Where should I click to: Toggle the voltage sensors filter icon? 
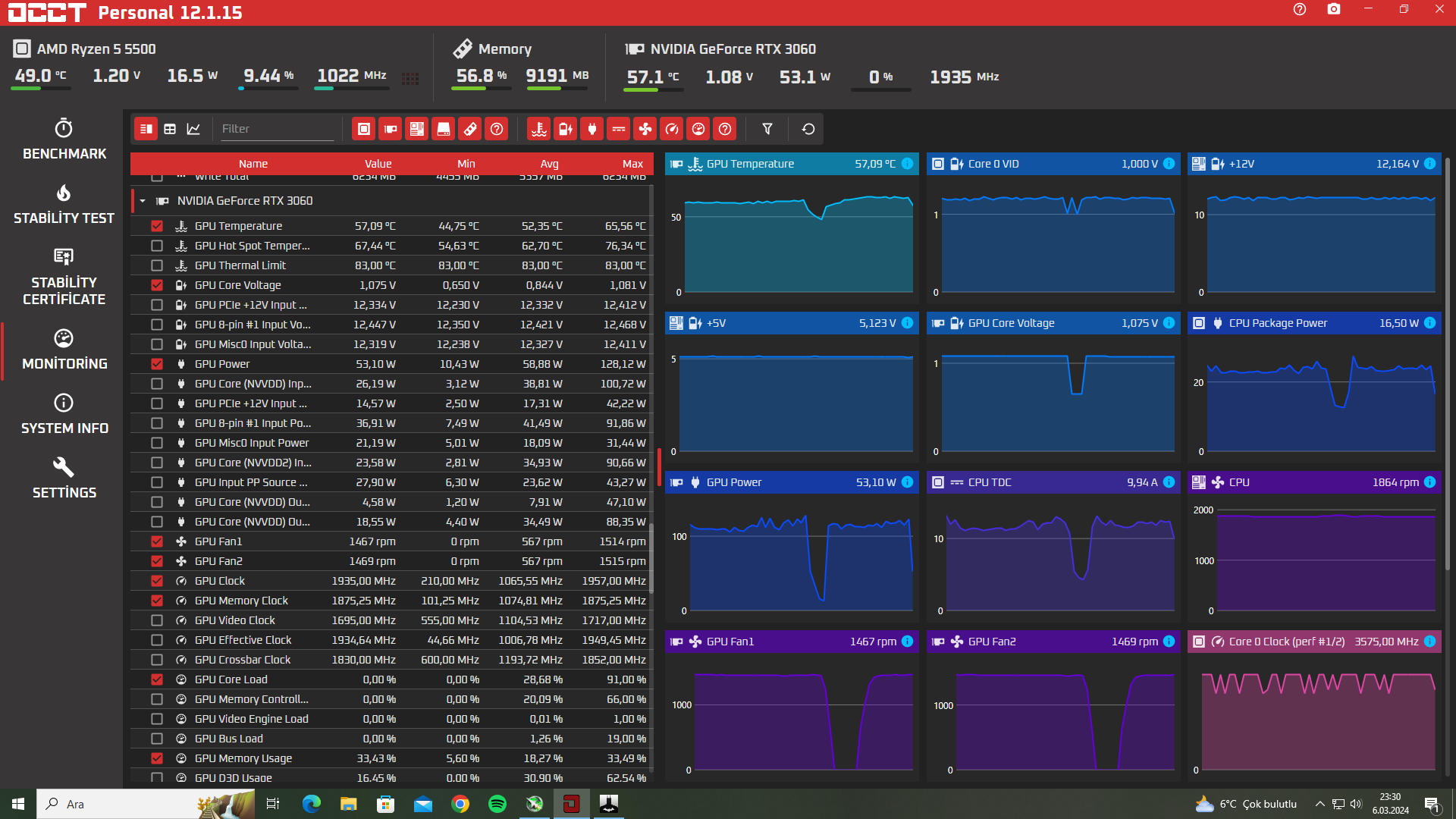pyautogui.click(x=566, y=129)
